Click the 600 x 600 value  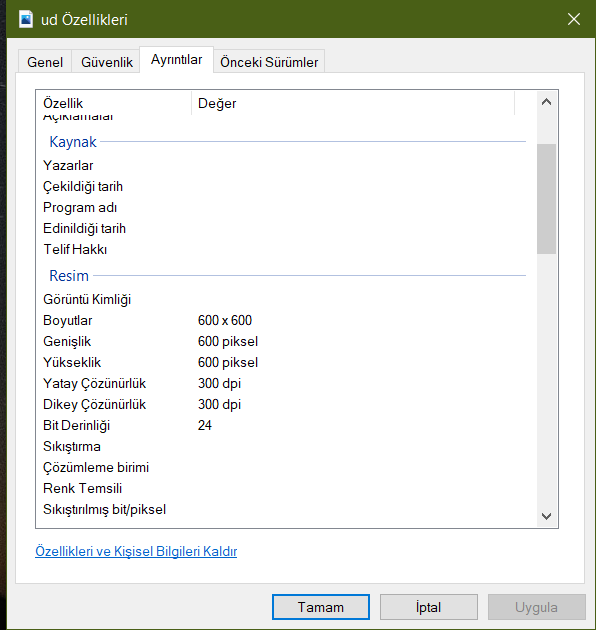225,320
